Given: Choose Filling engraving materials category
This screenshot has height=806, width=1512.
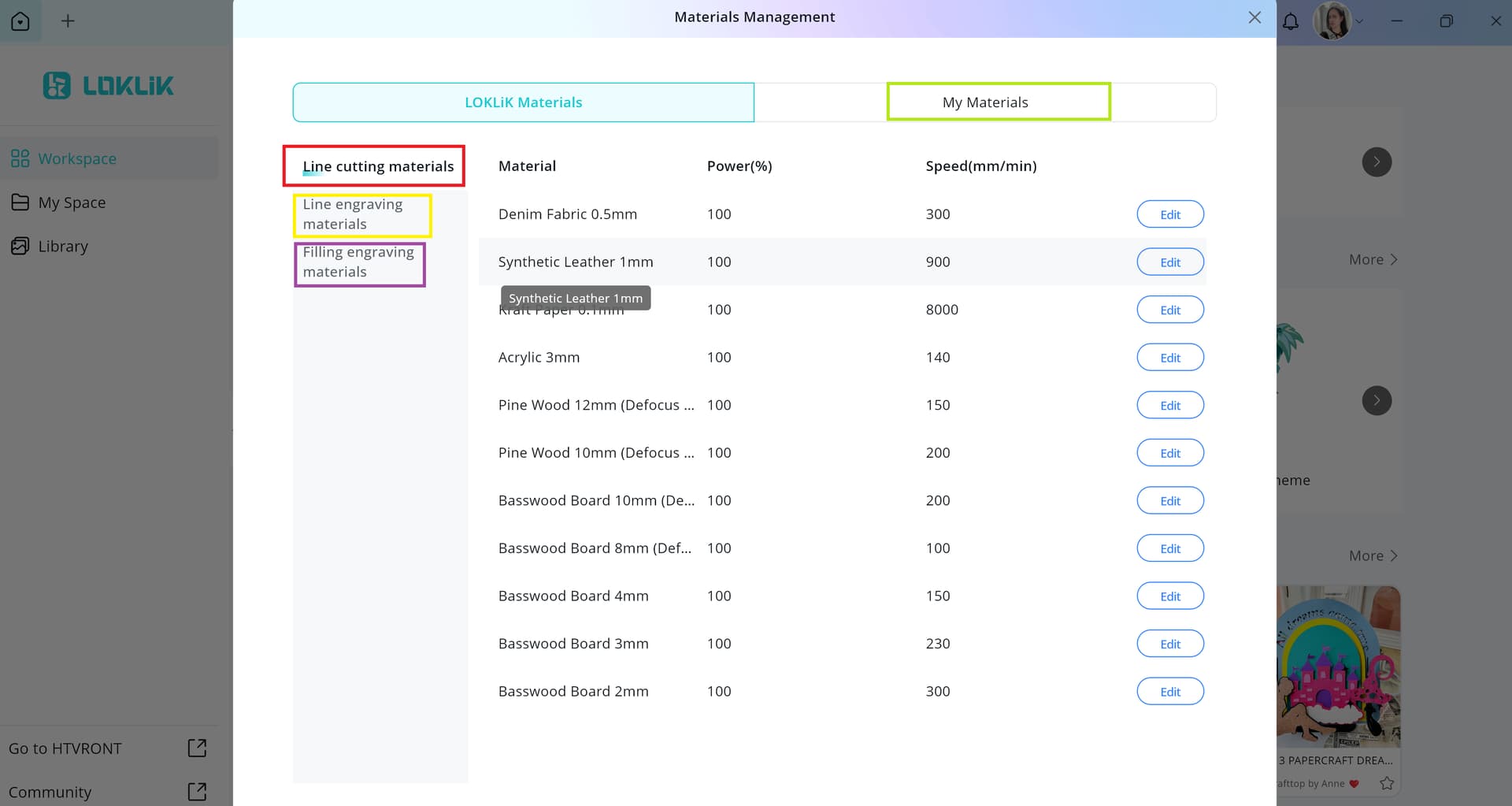Looking at the screenshot, I should [x=359, y=262].
